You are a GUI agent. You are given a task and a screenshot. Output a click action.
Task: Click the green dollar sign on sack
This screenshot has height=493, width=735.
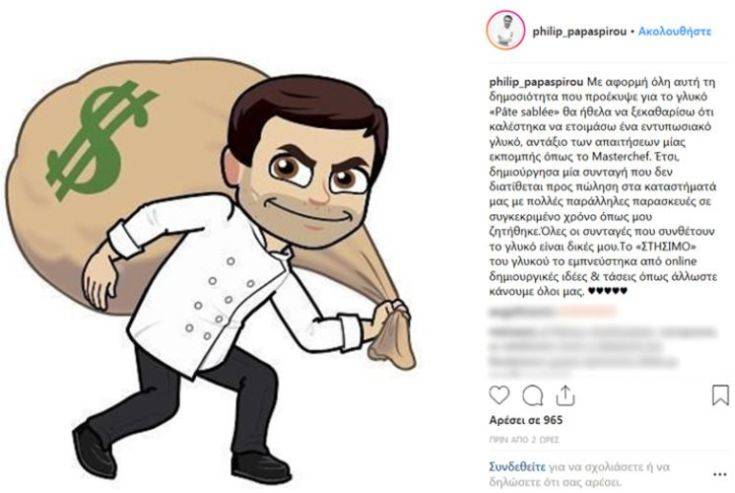(x=102, y=140)
